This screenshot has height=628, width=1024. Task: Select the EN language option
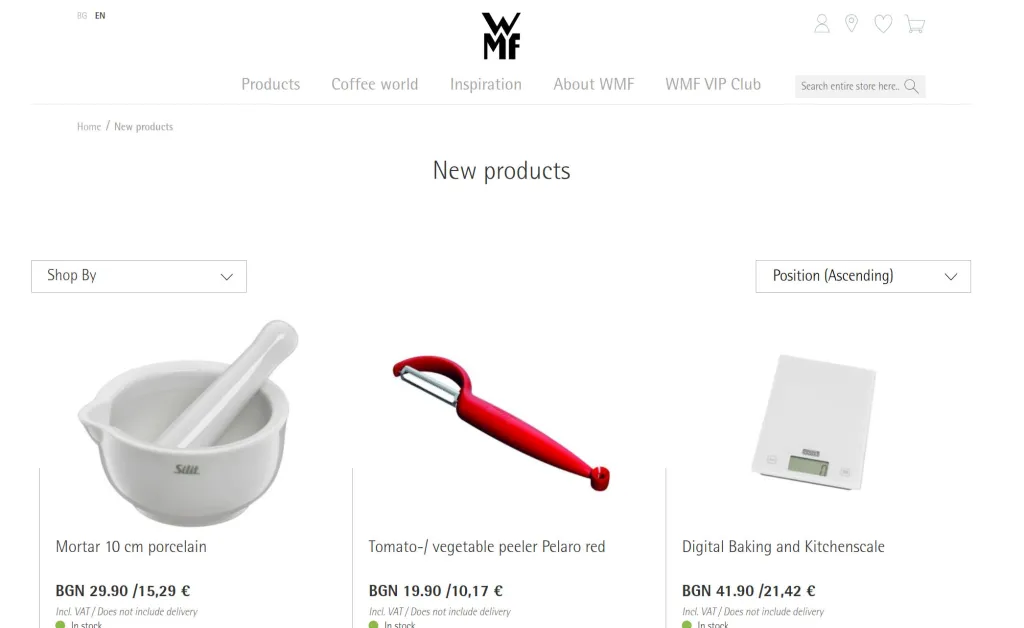[x=100, y=16]
